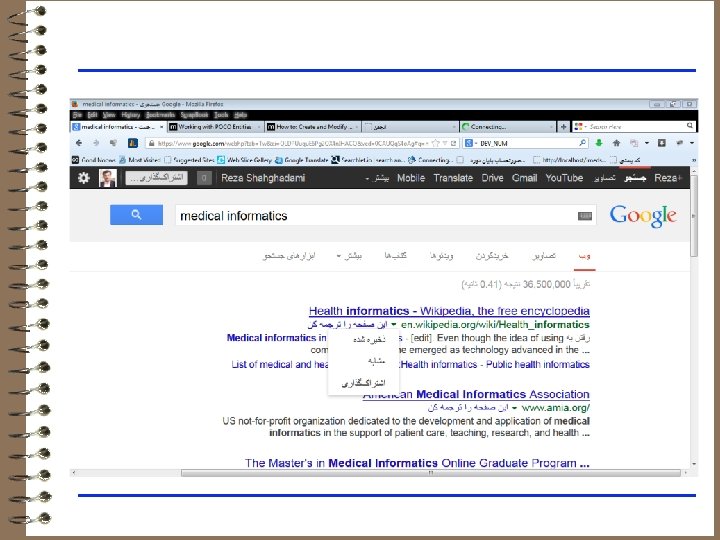Open a new tab with plus button
This screenshot has width=720, height=540.
[563, 126]
